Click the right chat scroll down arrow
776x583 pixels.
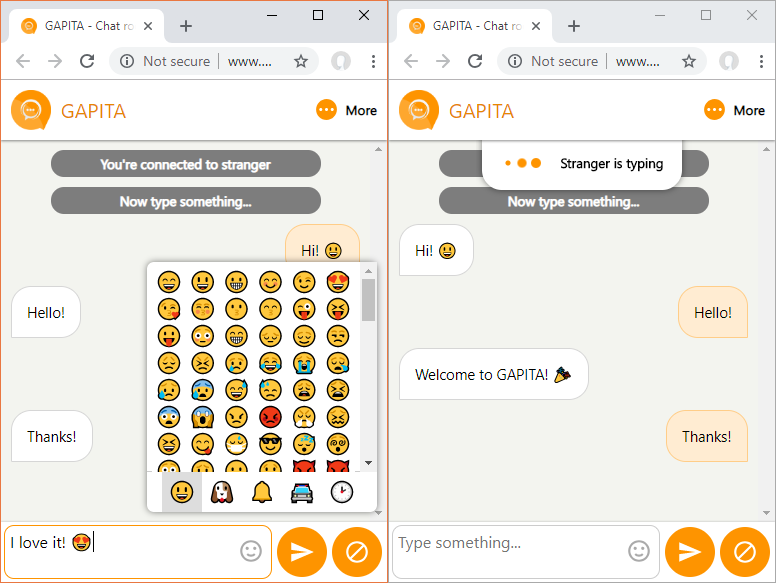point(767,513)
